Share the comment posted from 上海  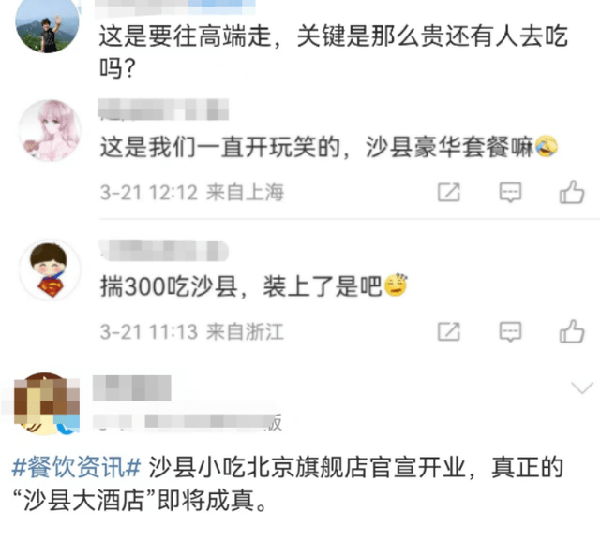coord(448,192)
